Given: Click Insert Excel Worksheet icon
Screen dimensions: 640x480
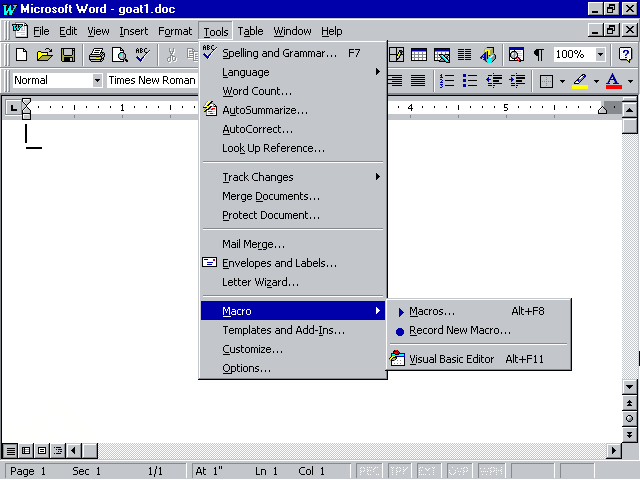Looking at the screenshot, I should coord(442,54).
